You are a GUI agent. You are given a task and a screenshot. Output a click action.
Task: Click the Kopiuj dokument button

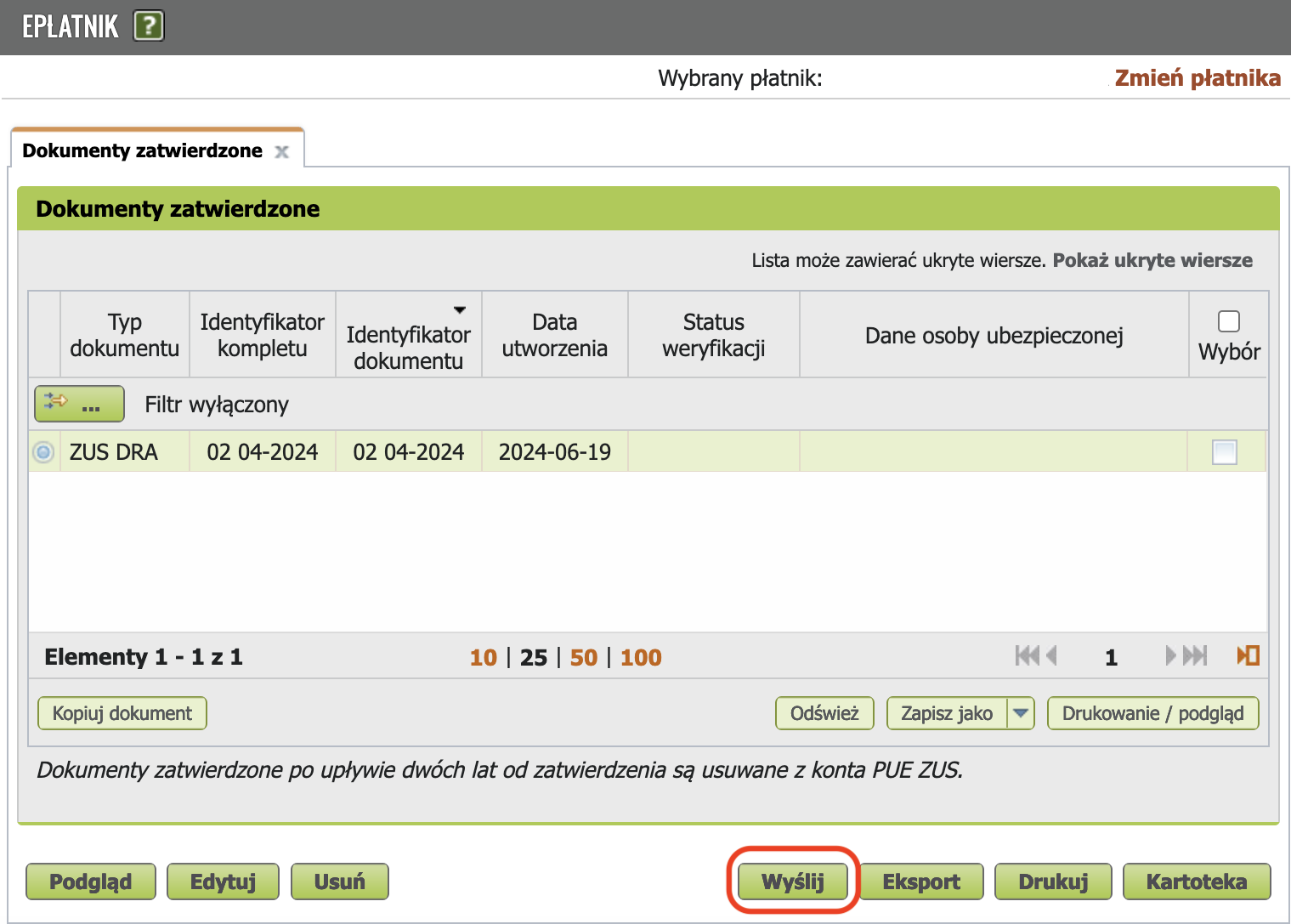(x=122, y=713)
